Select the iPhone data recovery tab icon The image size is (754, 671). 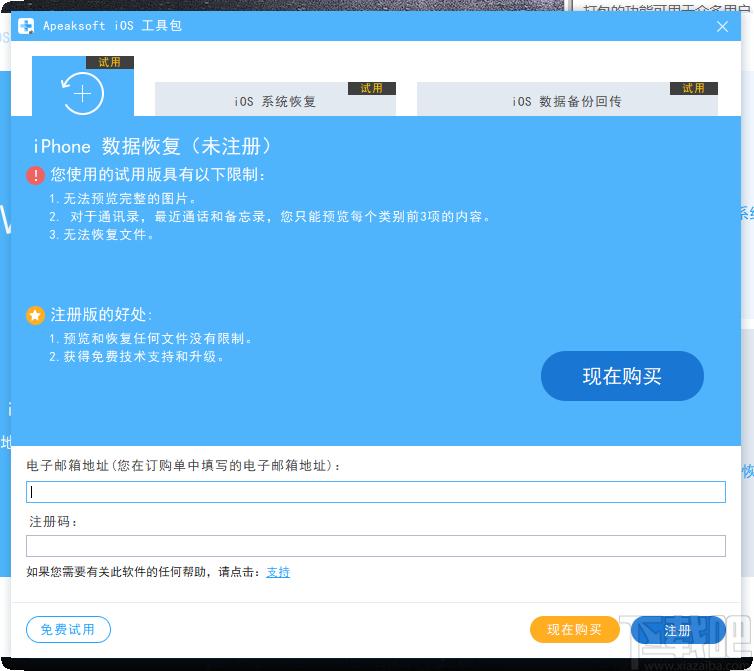(83, 93)
